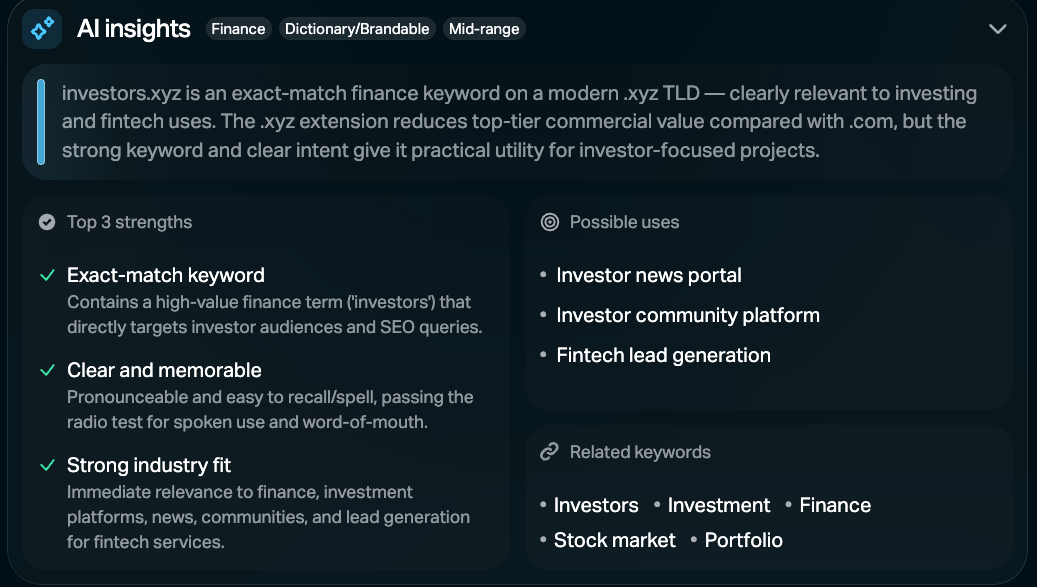Click the Portfolio related keyword
This screenshot has height=587, width=1037.
(743, 540)
